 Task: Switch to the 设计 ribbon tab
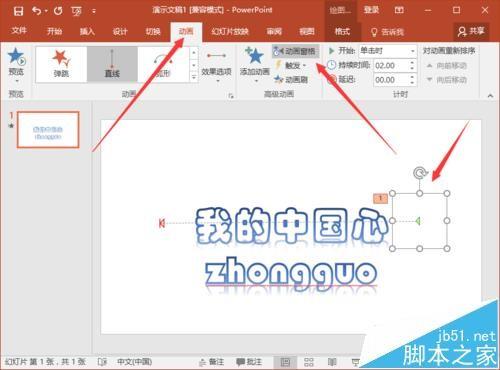pyautogui.click(x=120, y=31)
